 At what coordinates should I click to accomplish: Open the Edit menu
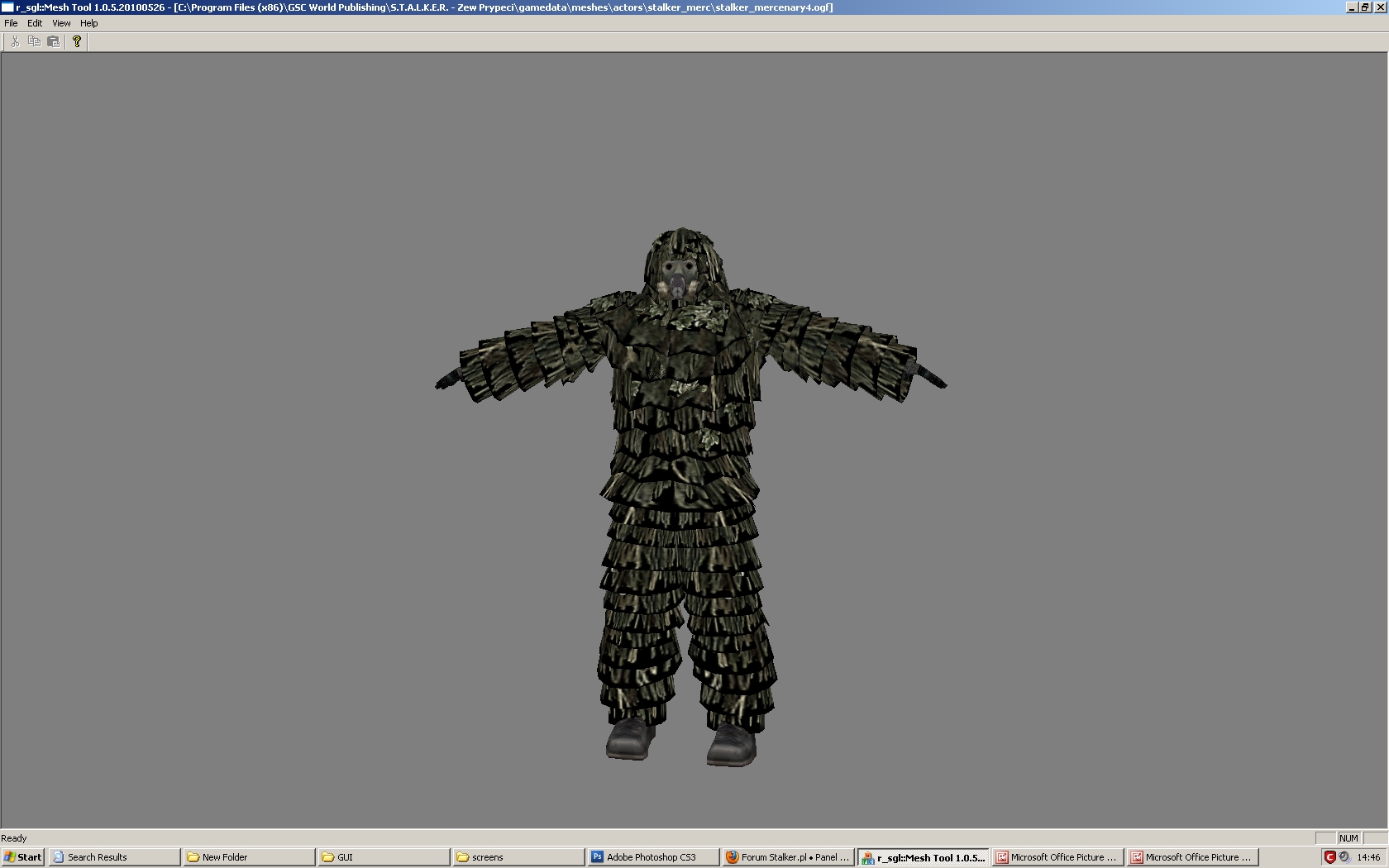(35, 23)
